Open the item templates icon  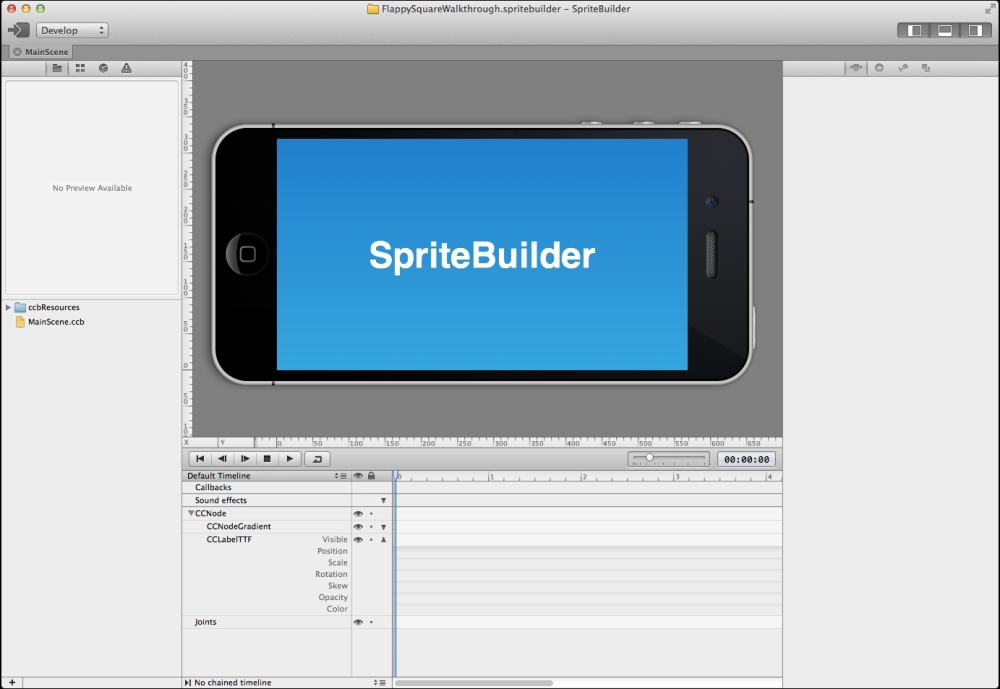pyautogui.click(x=926, y=68)
